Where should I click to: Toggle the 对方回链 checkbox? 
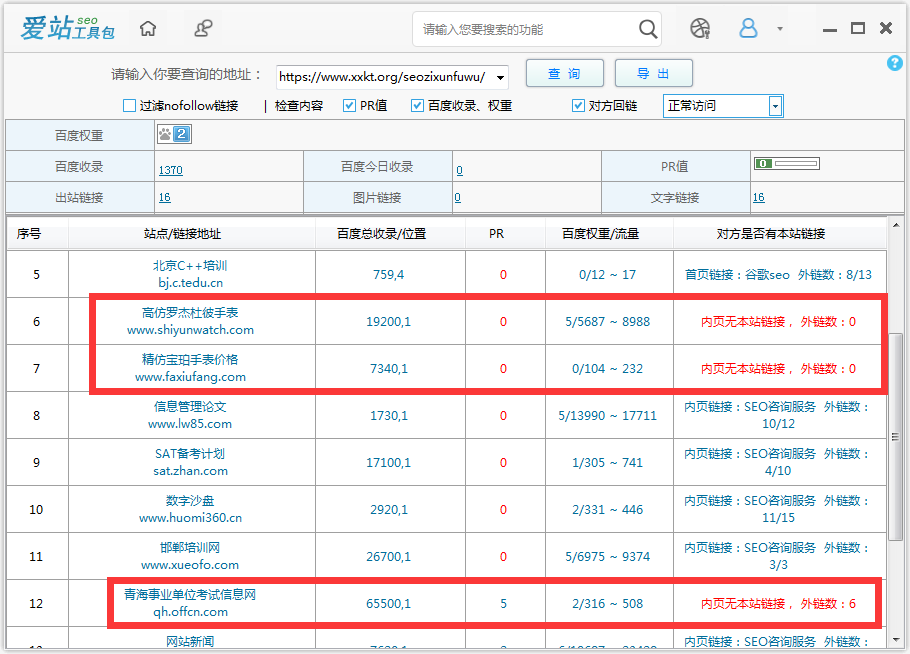pos(578,106)
